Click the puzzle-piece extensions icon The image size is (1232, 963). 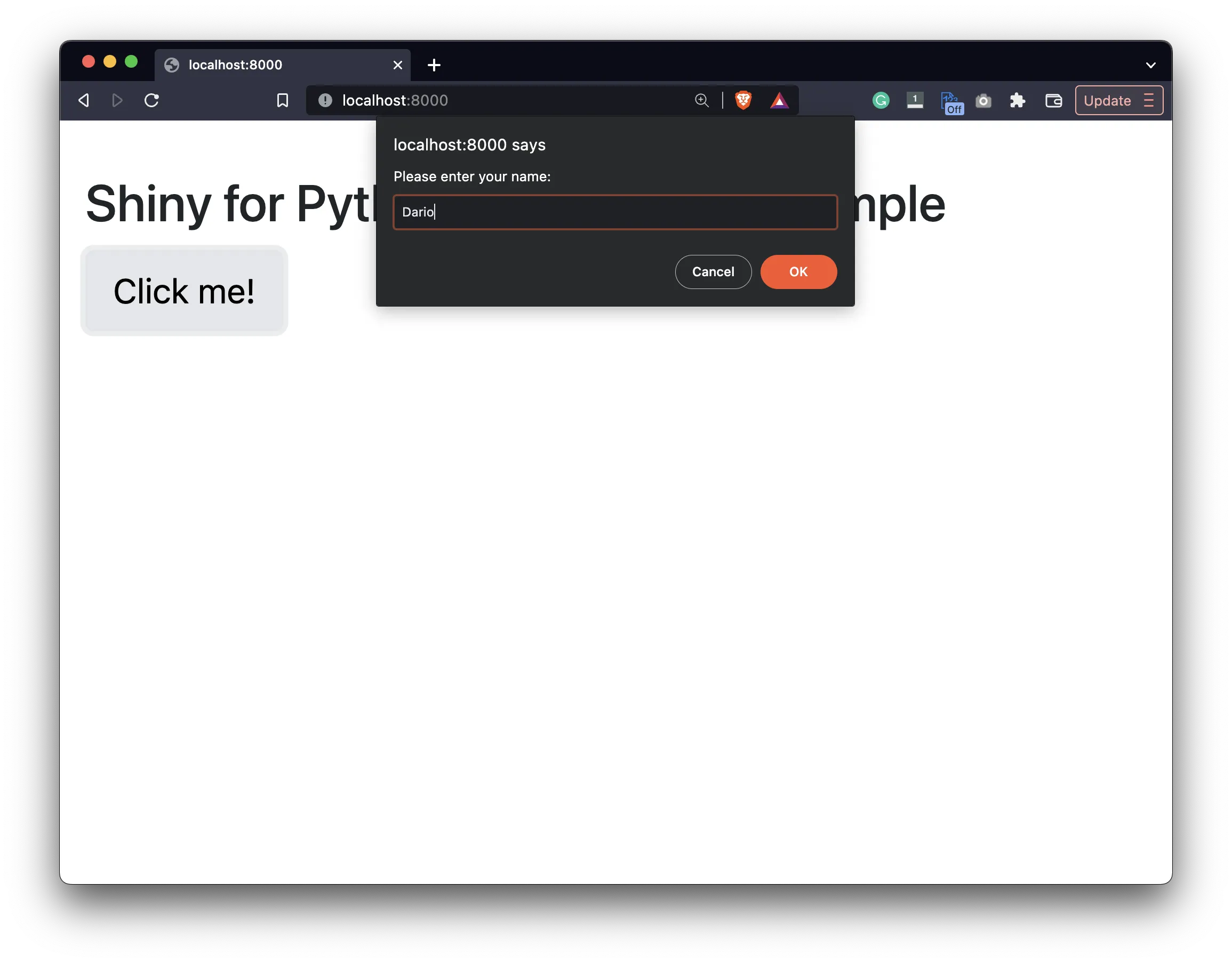(x=1018, y=100)
